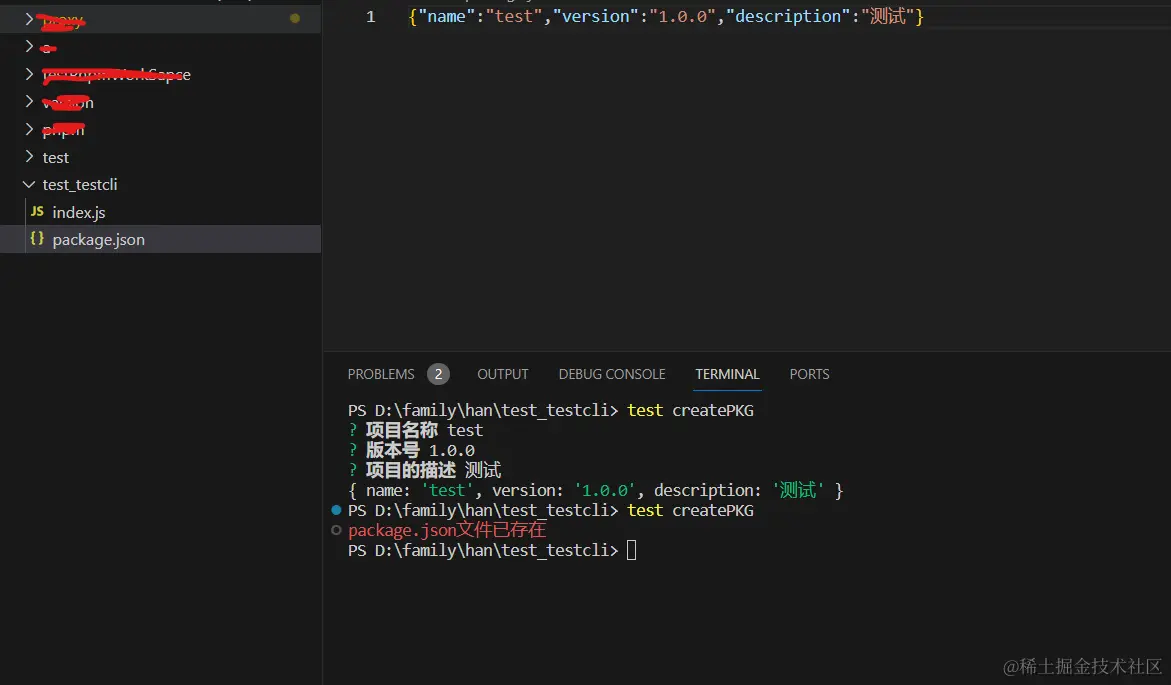Select the TERMINAL tab
Viewport: 1171px width, 685px height.
[x=727, y=374]
